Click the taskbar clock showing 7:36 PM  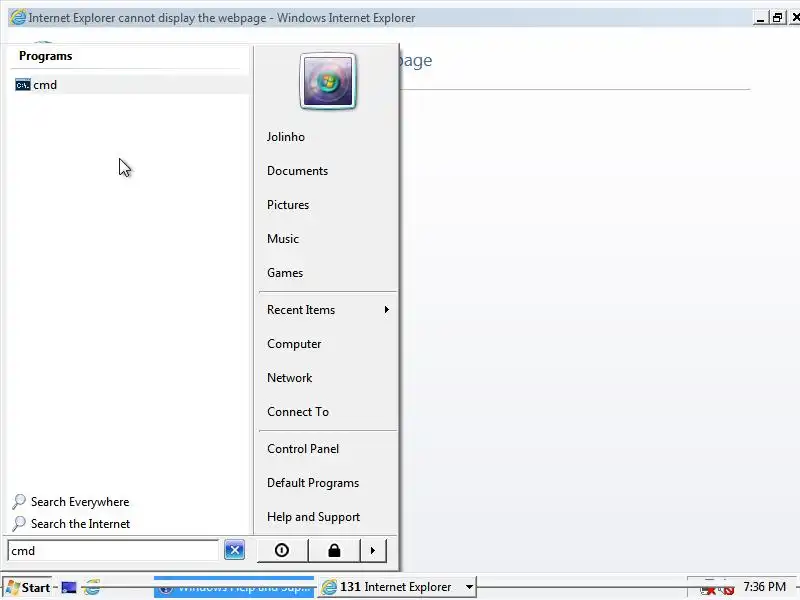click(764, 587)
